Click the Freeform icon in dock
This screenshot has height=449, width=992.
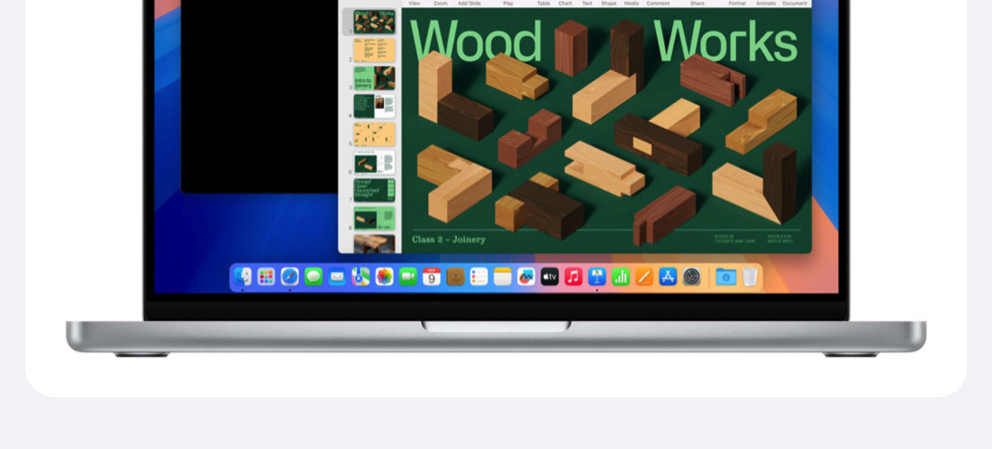click(526, 277)
